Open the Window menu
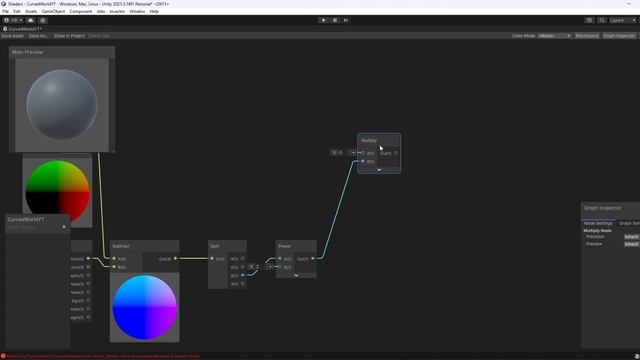The height and width of the screenshot is (360, 640). [x=137, y=11]
